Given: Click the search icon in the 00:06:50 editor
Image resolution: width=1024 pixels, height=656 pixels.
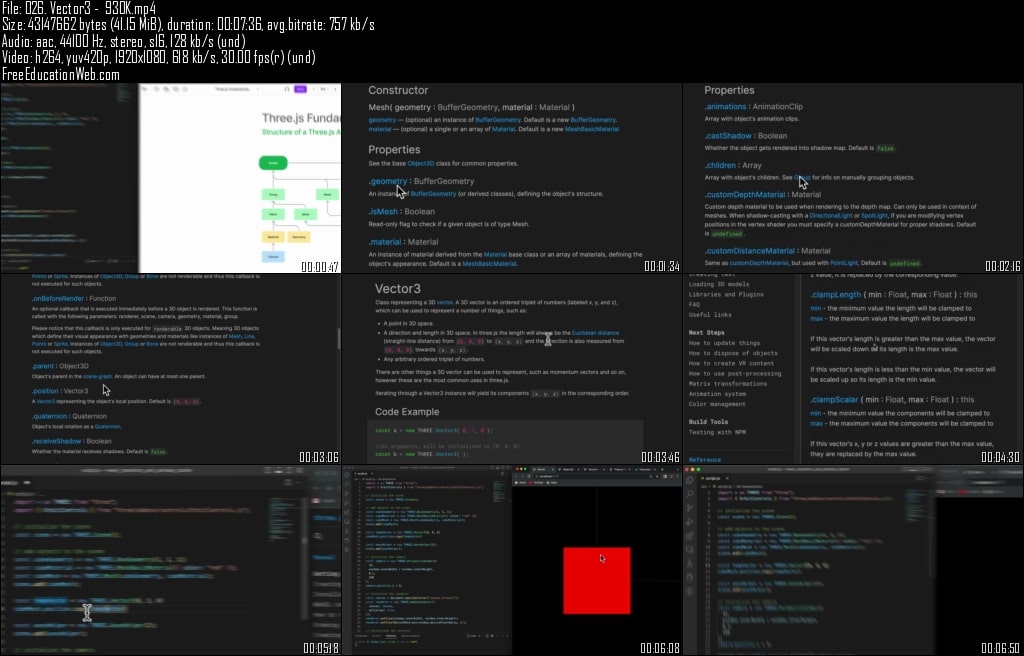Looking at the screenshot, I should point(690,494).
